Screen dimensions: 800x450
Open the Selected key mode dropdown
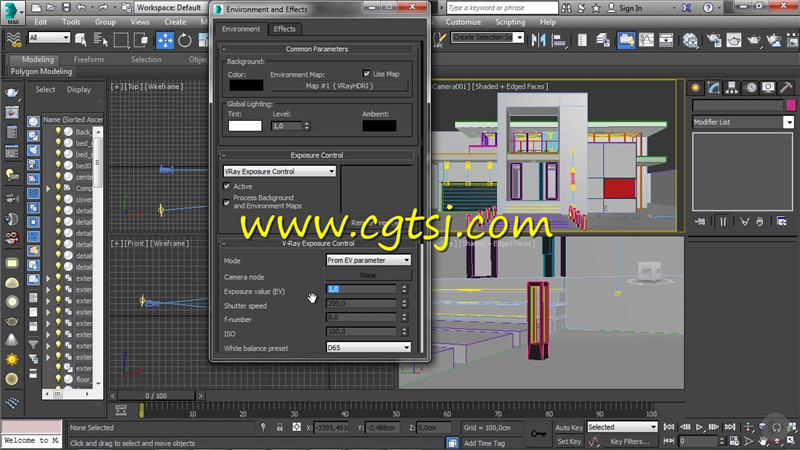pyautogui.click(x=622, y=427)
